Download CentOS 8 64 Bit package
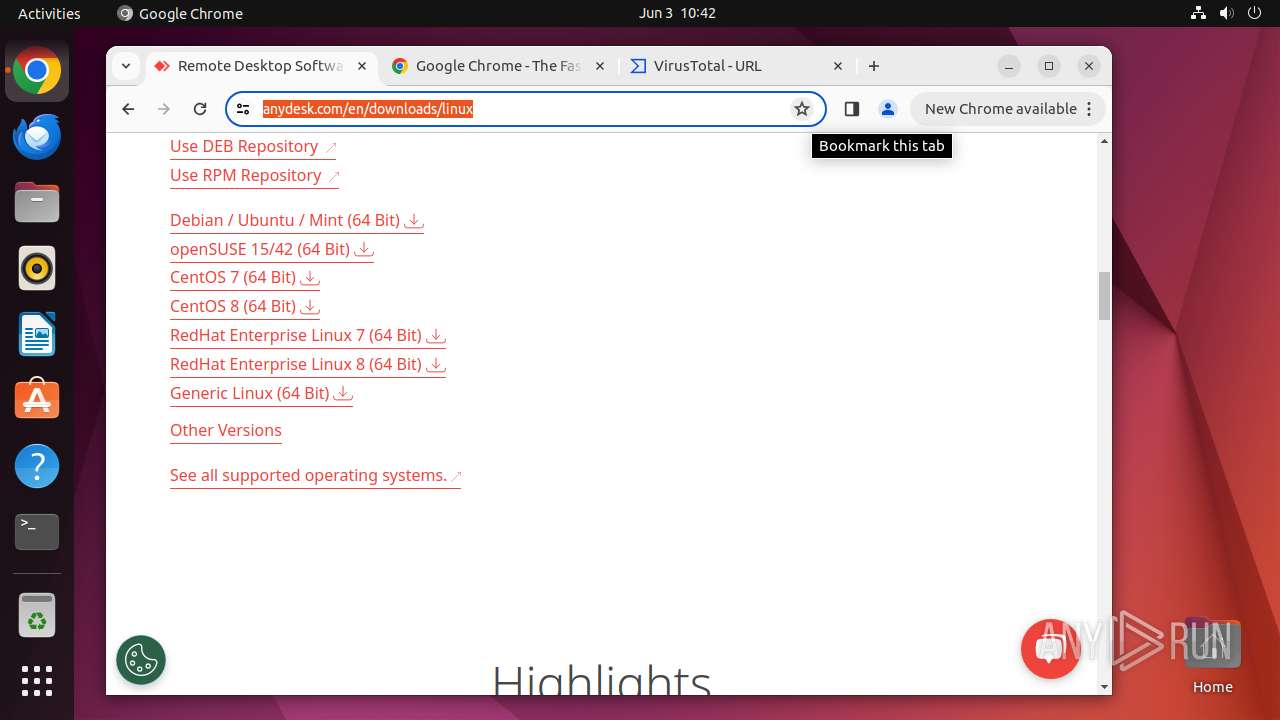 click(x=245, y=307)
